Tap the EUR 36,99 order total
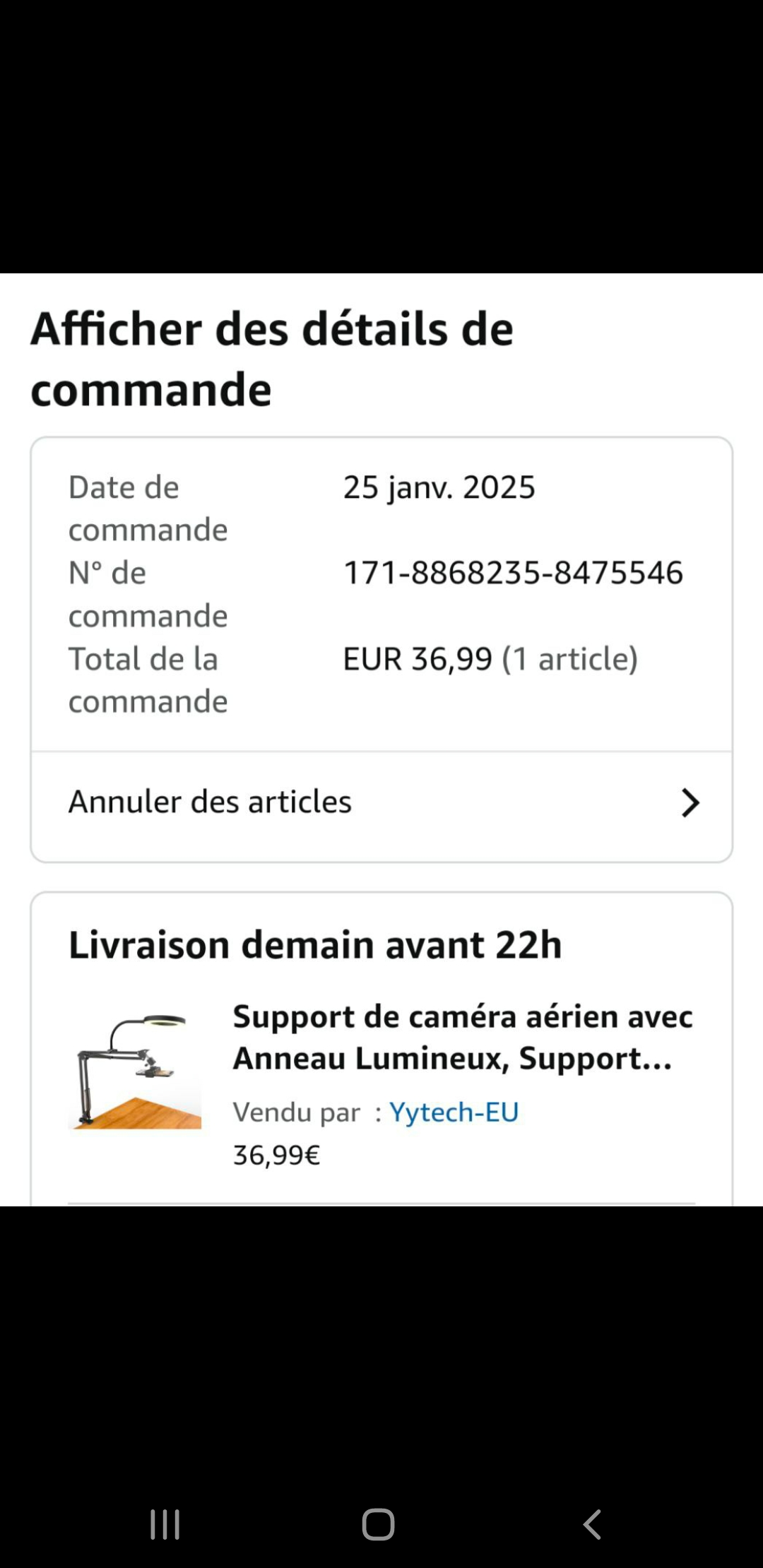Screen dimensions: 763x1568 coord(417,659)
